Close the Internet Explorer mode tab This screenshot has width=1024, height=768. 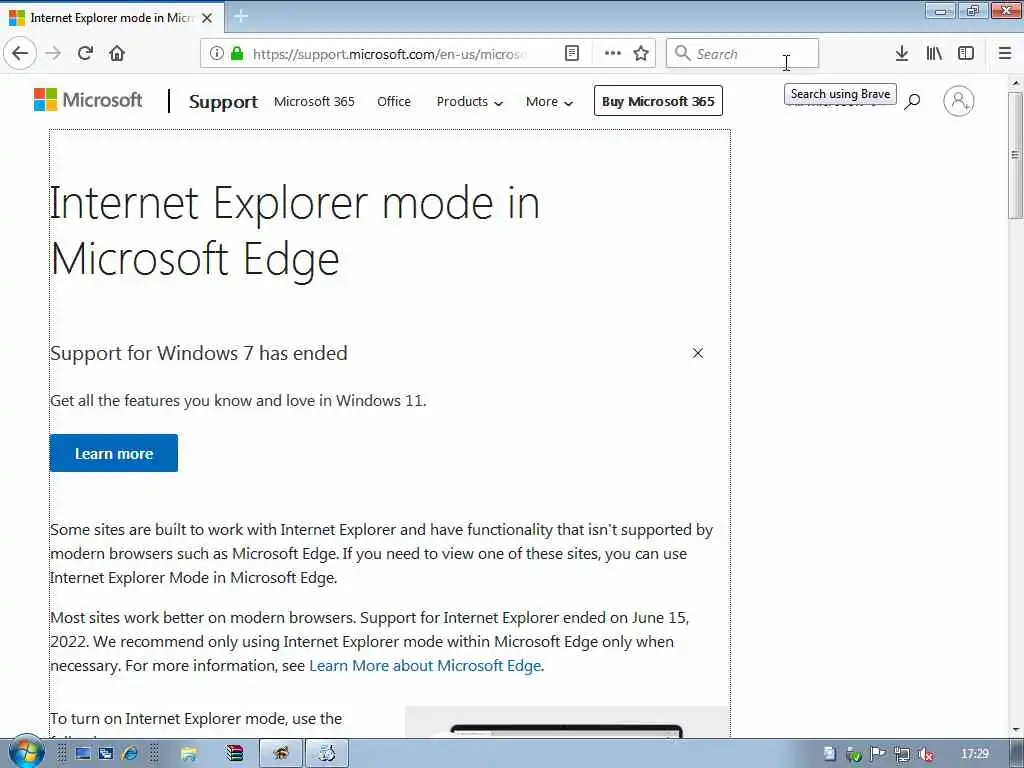pyautogui.click(x=207, y=18)
